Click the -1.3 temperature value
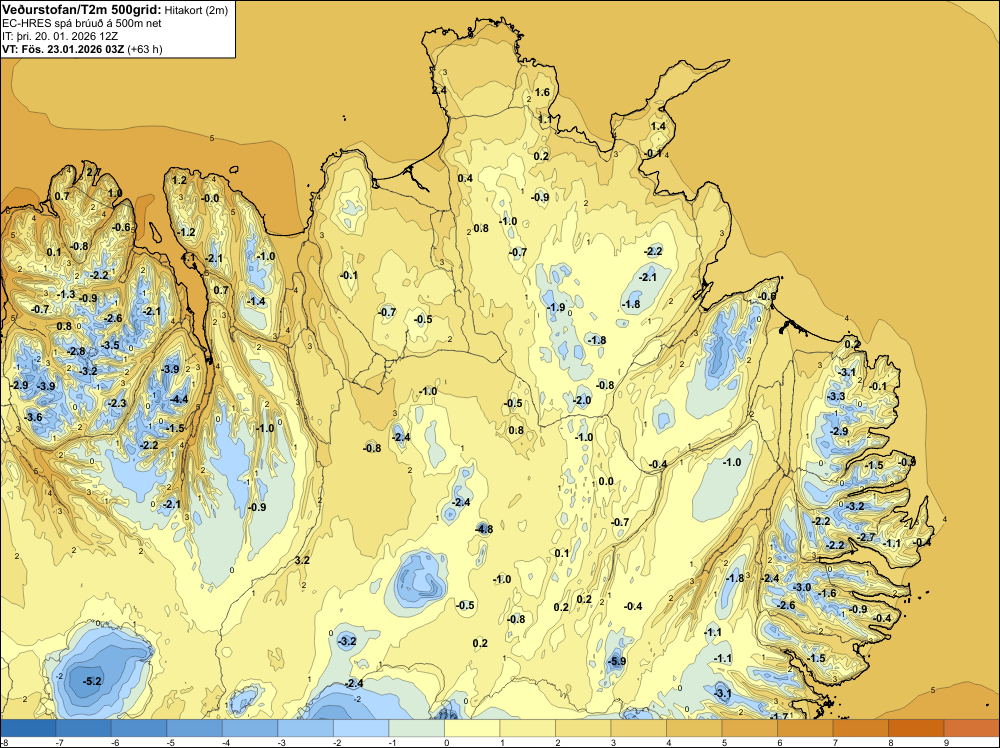 point(66,295)
